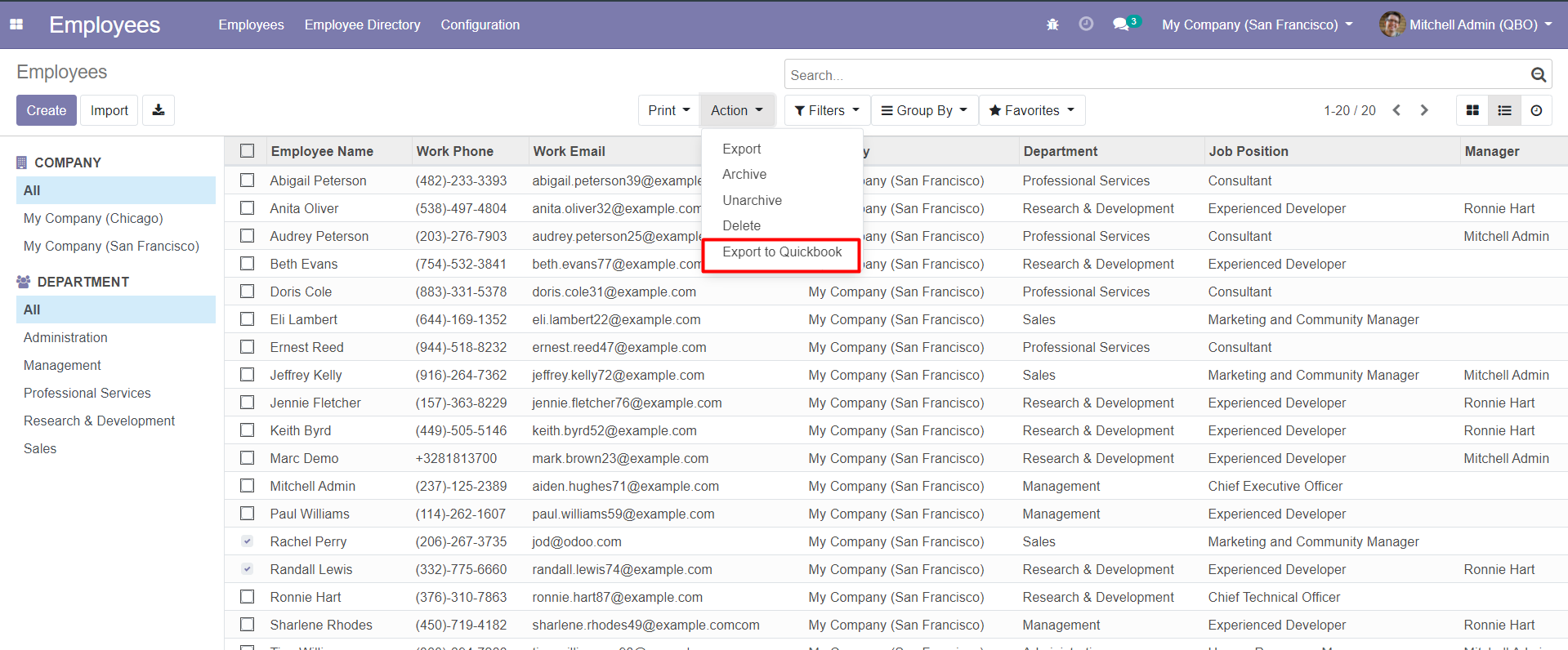
Task: Click Chief Technical Officer job cell
Action: click(x=1274, y=597)
